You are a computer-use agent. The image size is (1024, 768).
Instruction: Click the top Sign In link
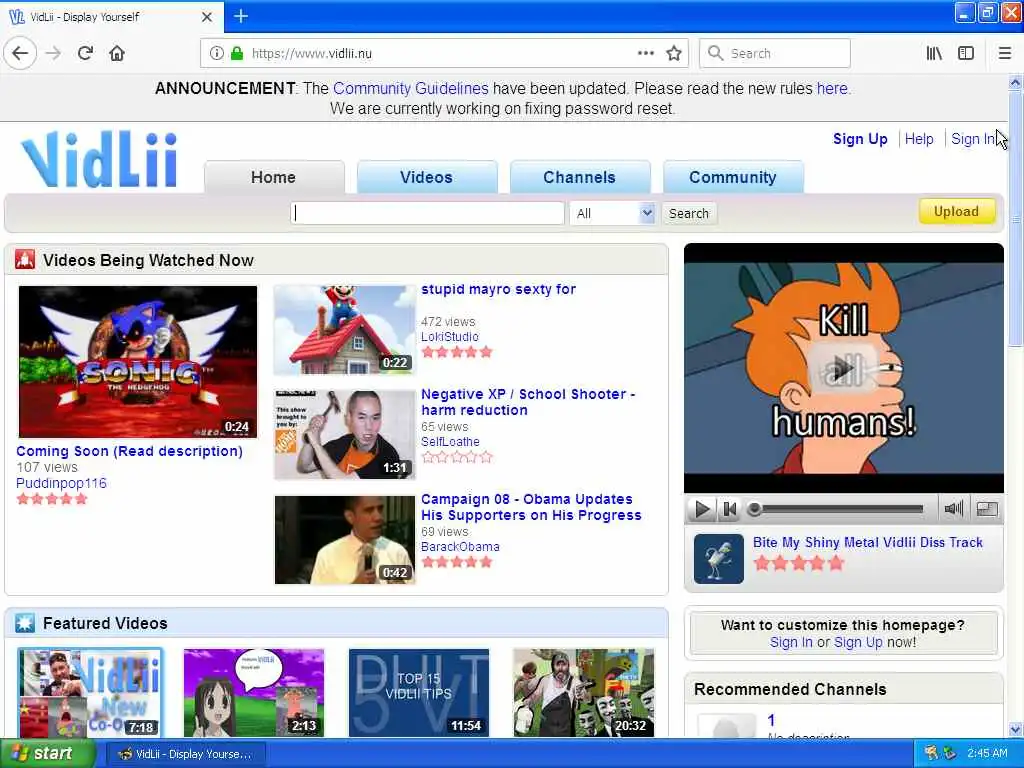973,139
